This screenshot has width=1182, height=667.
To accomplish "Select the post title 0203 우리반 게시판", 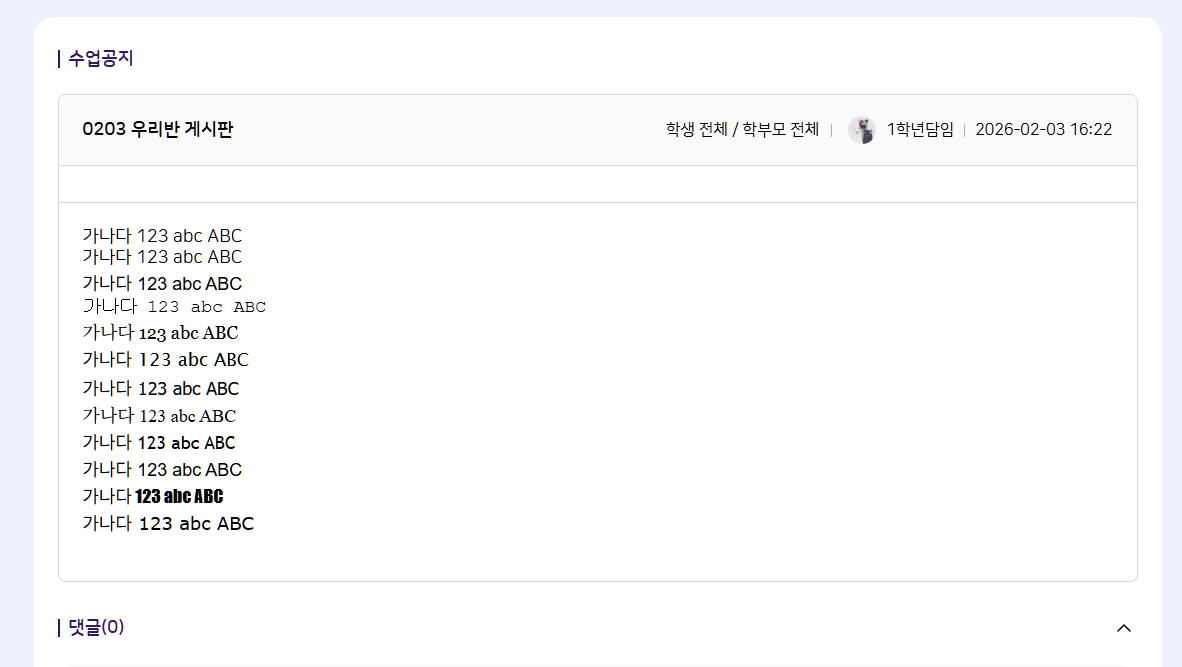I will 158,129.
